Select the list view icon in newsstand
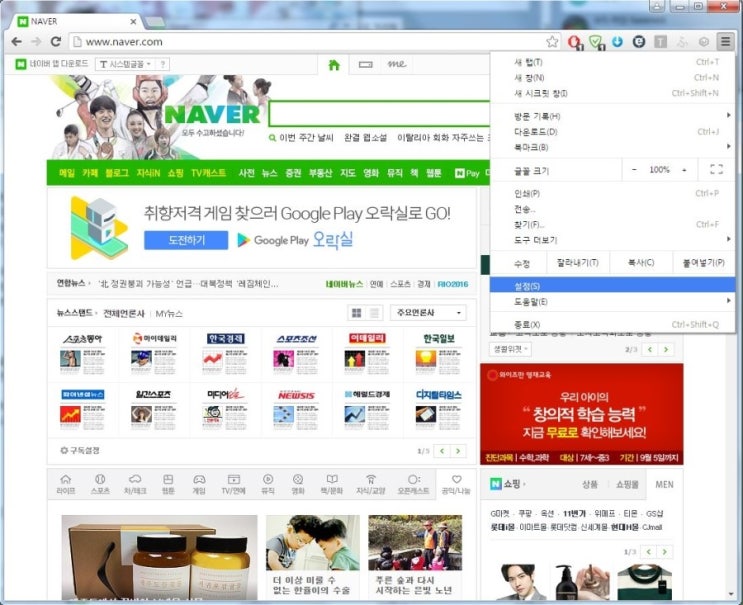 click(374, 313)
